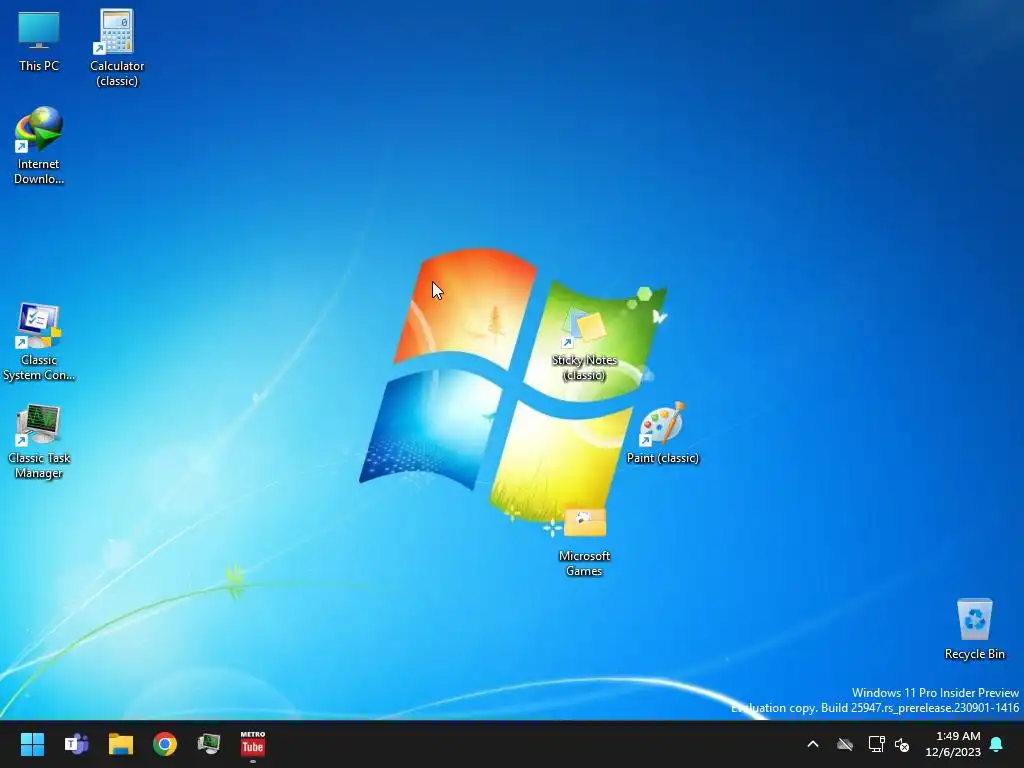Select the Paint (classic) shortcut
This screenshot has width=1024, height=768.
click(x=662, y=434)
